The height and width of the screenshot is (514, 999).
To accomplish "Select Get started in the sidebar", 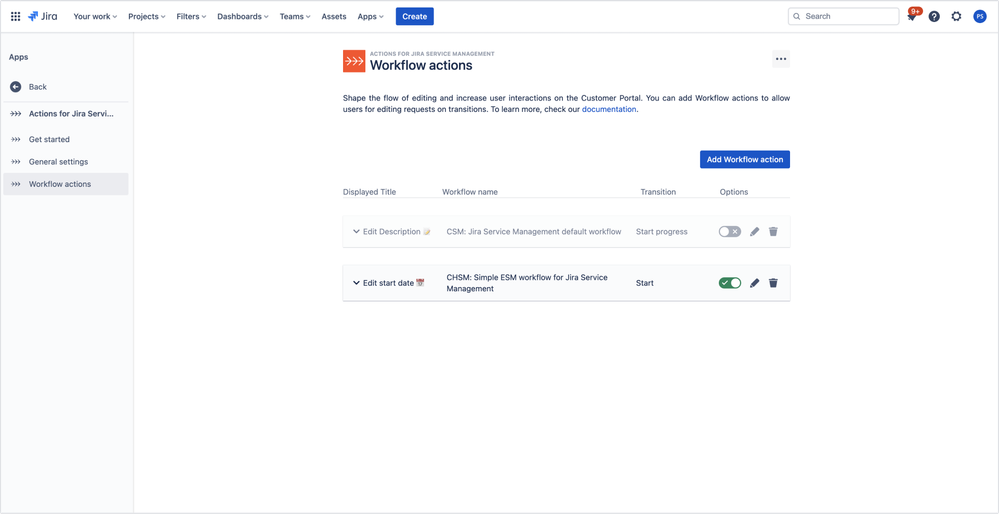I will [x=66, y=139].
